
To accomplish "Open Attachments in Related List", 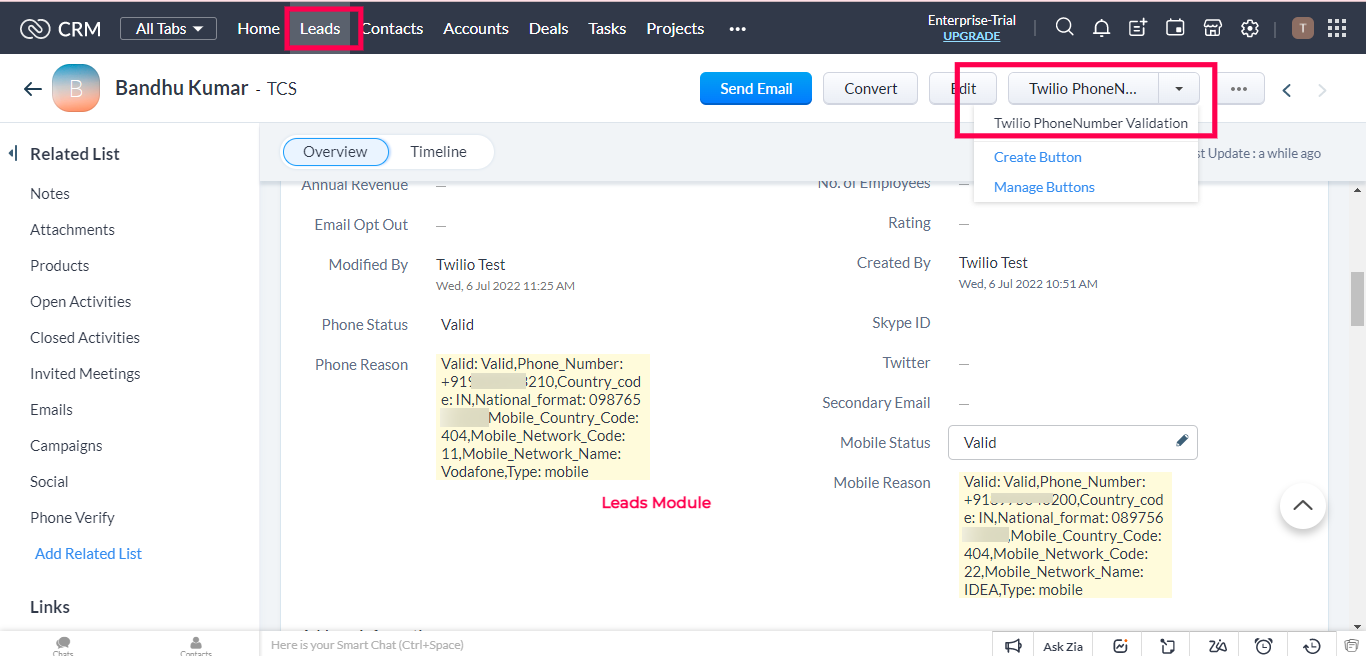I will [72, 229].
